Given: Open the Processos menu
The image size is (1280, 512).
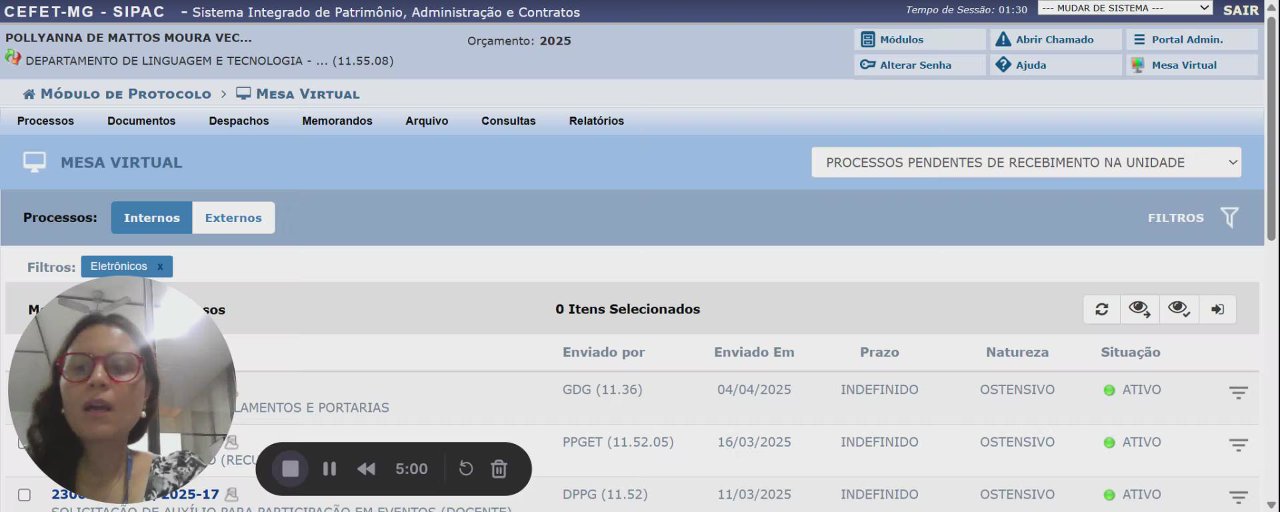Looking at the screenshot, I should (x=46, y=121).
